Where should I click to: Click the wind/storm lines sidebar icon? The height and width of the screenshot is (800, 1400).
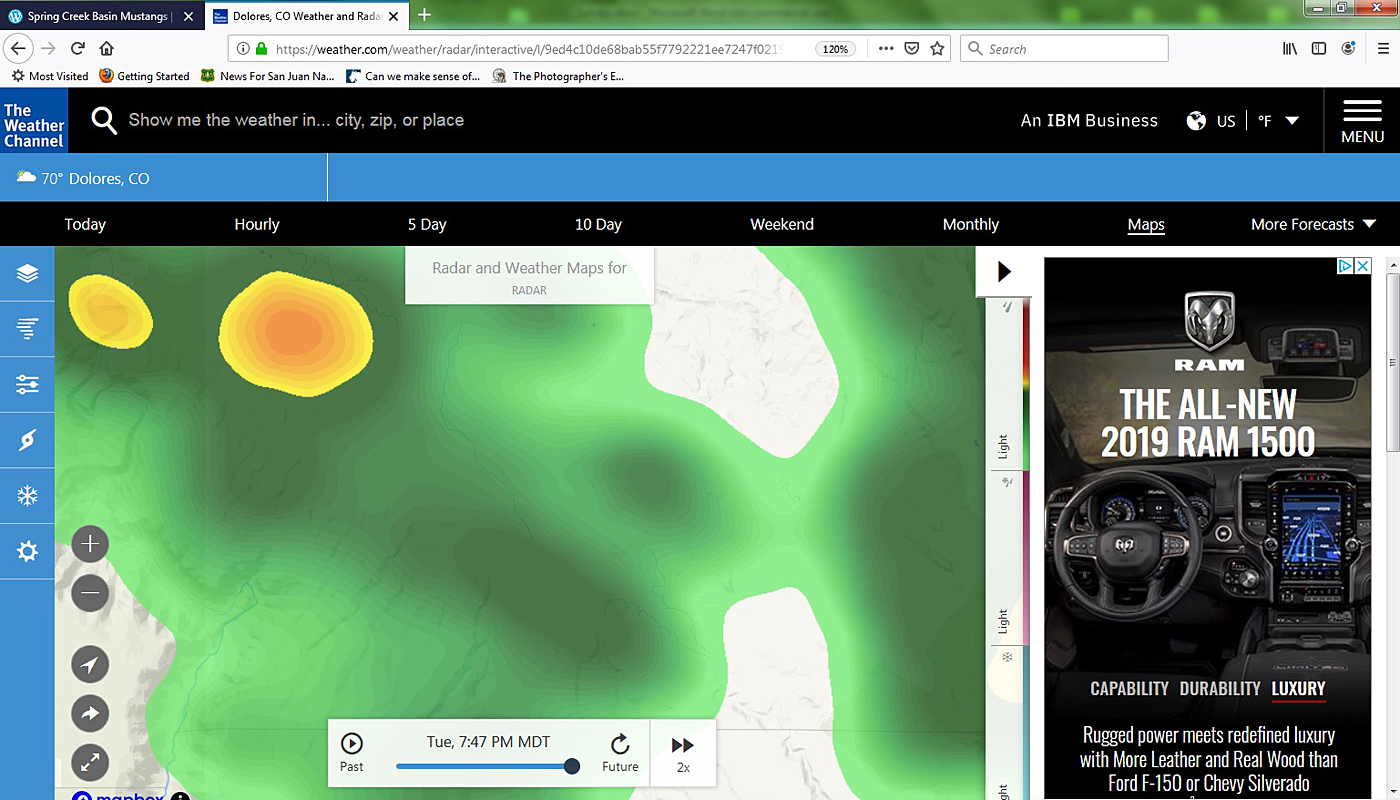pyautogui.click(x=27, y=328)
